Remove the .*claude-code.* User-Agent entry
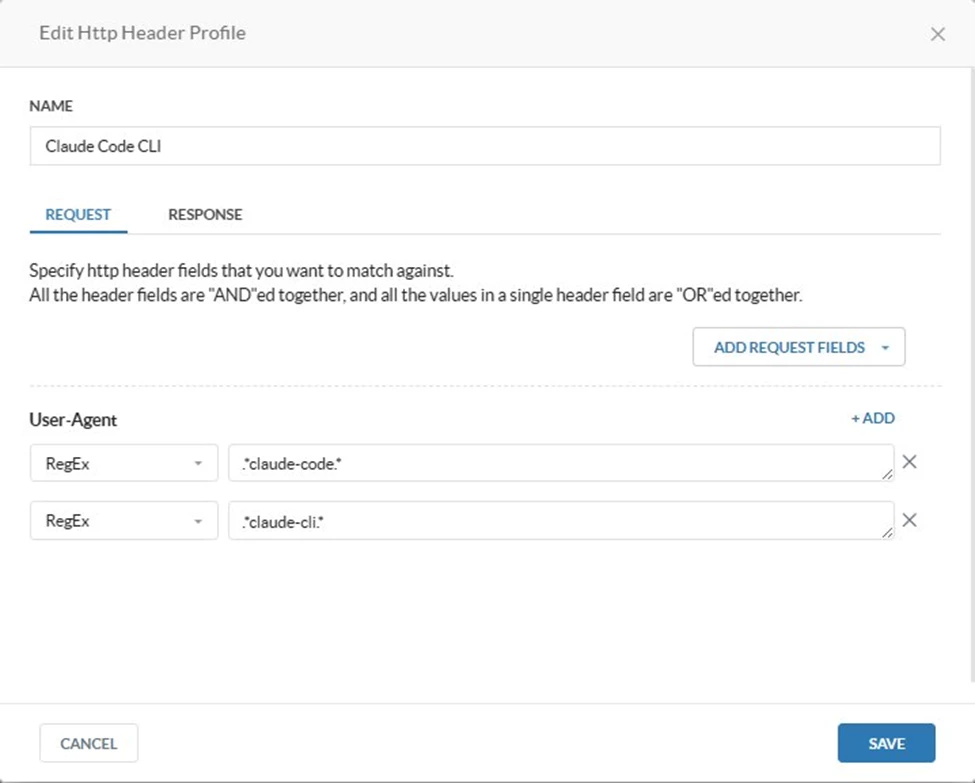This screenshot has width=975, height=783. pos(910,462)
